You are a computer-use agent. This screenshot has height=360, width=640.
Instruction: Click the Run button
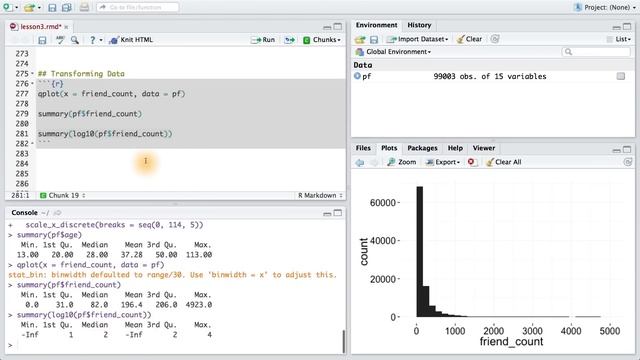pos(263,40)
